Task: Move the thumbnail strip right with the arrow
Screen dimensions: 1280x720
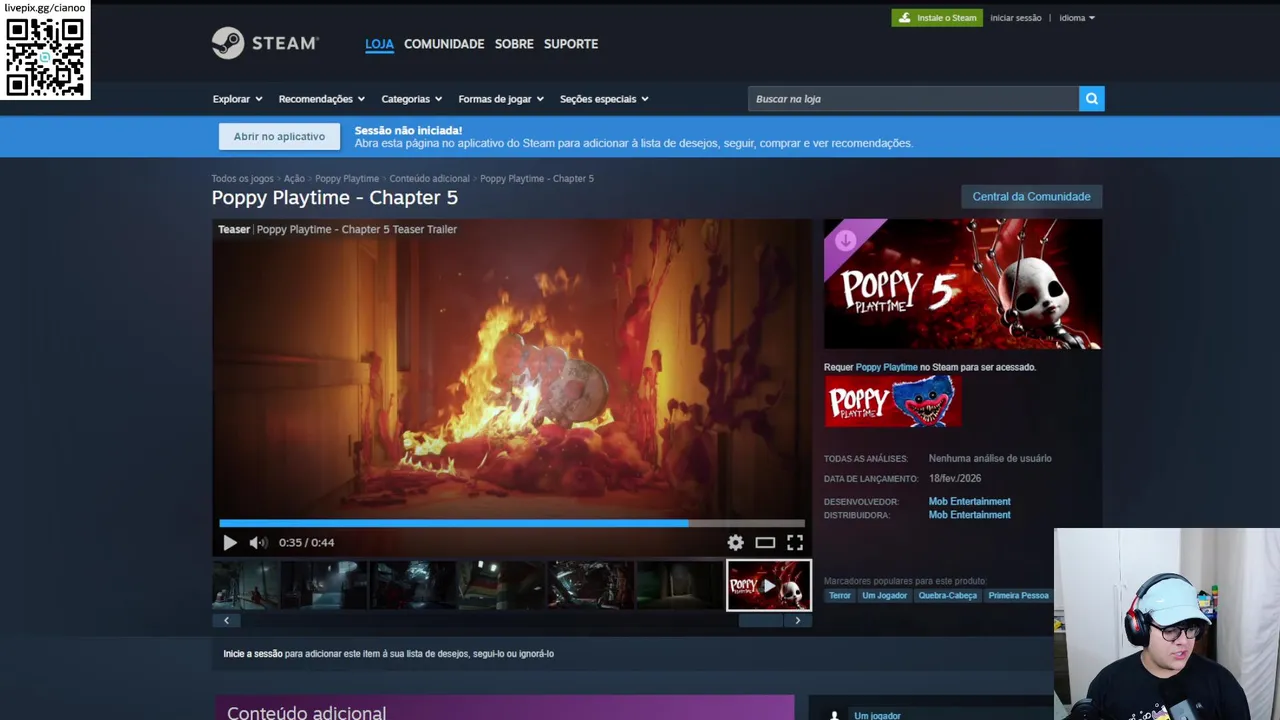Action: (x=797, y=621)
